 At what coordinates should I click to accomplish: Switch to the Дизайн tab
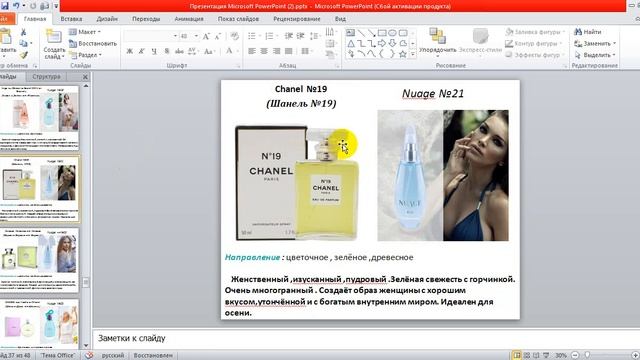[x=107, y=19]
